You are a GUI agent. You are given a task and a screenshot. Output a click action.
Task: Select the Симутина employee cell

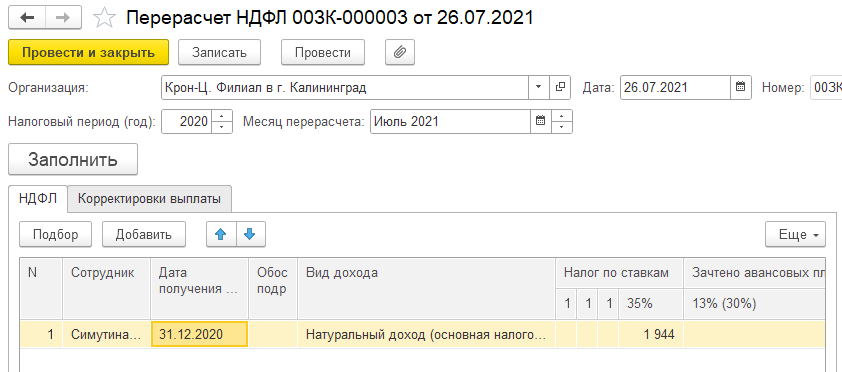pos(106,334)
